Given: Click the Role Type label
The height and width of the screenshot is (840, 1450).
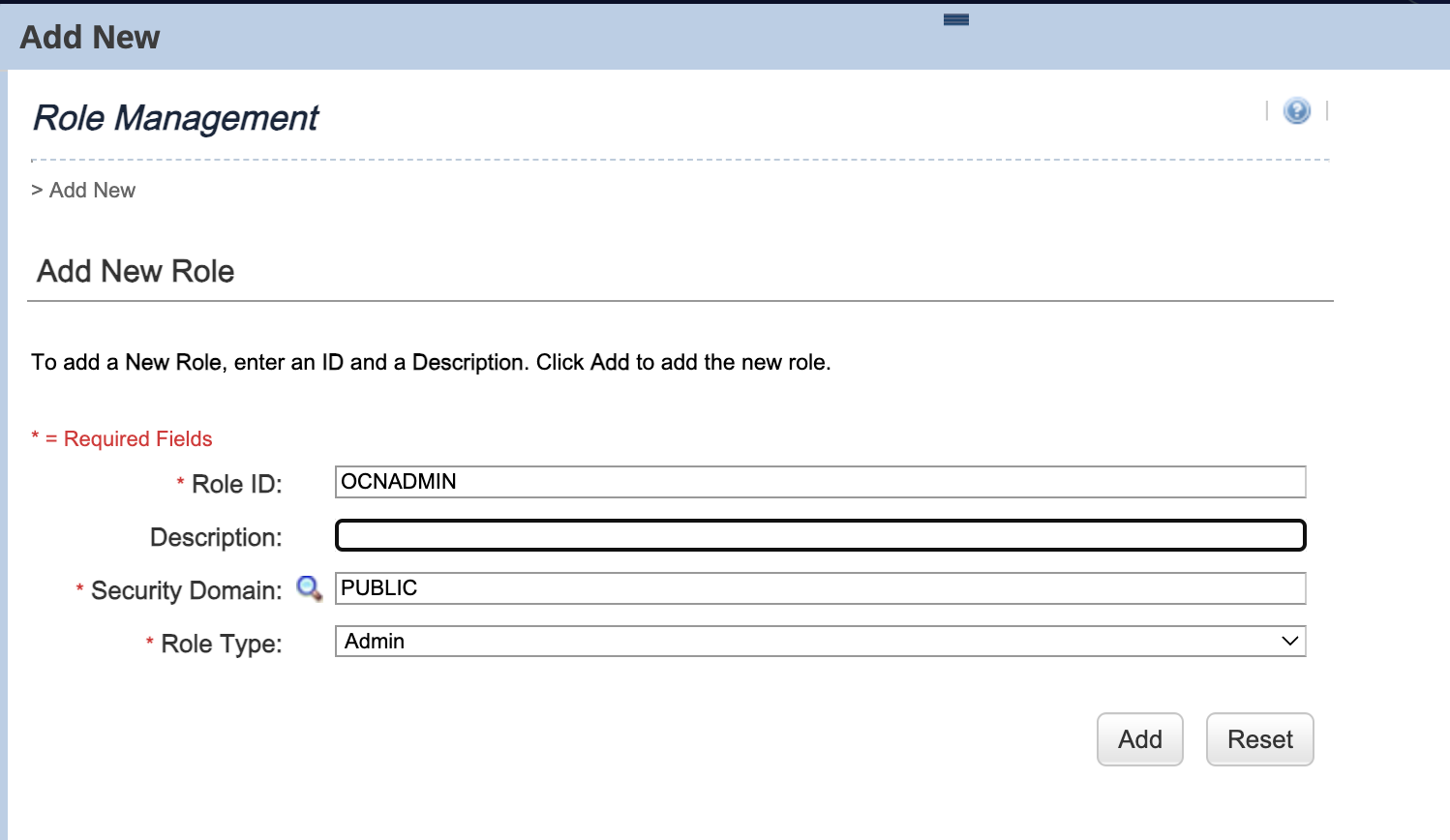Looking at the screenshot, I should [x=221, y=644].
